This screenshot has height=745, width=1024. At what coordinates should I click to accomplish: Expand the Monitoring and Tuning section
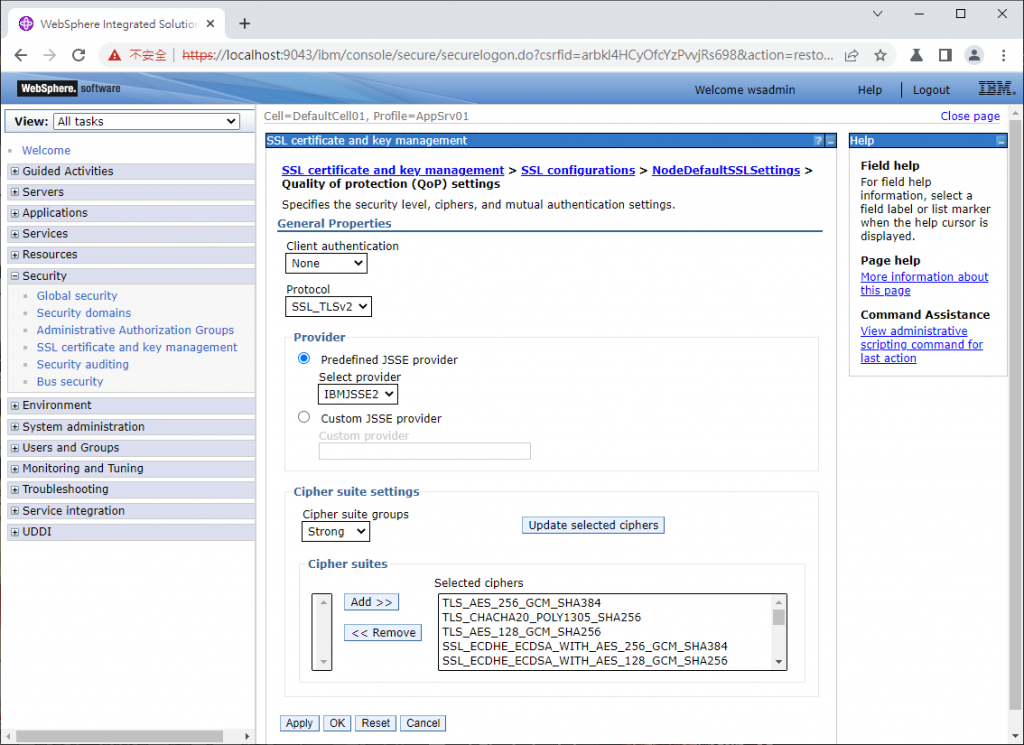pos(15,469)
